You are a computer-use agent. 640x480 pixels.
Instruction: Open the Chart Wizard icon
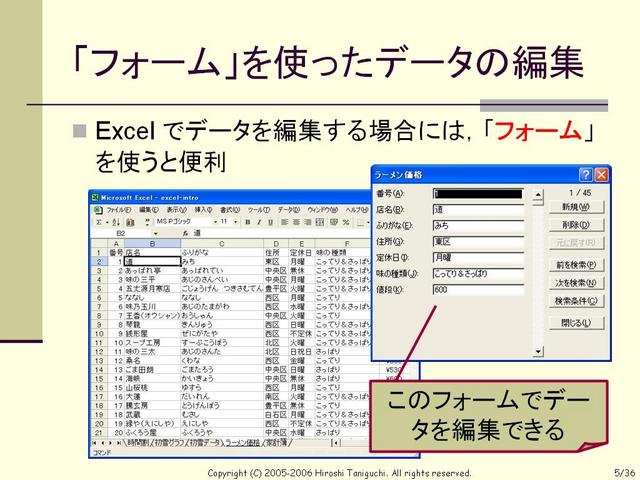[x=130, y=222]
